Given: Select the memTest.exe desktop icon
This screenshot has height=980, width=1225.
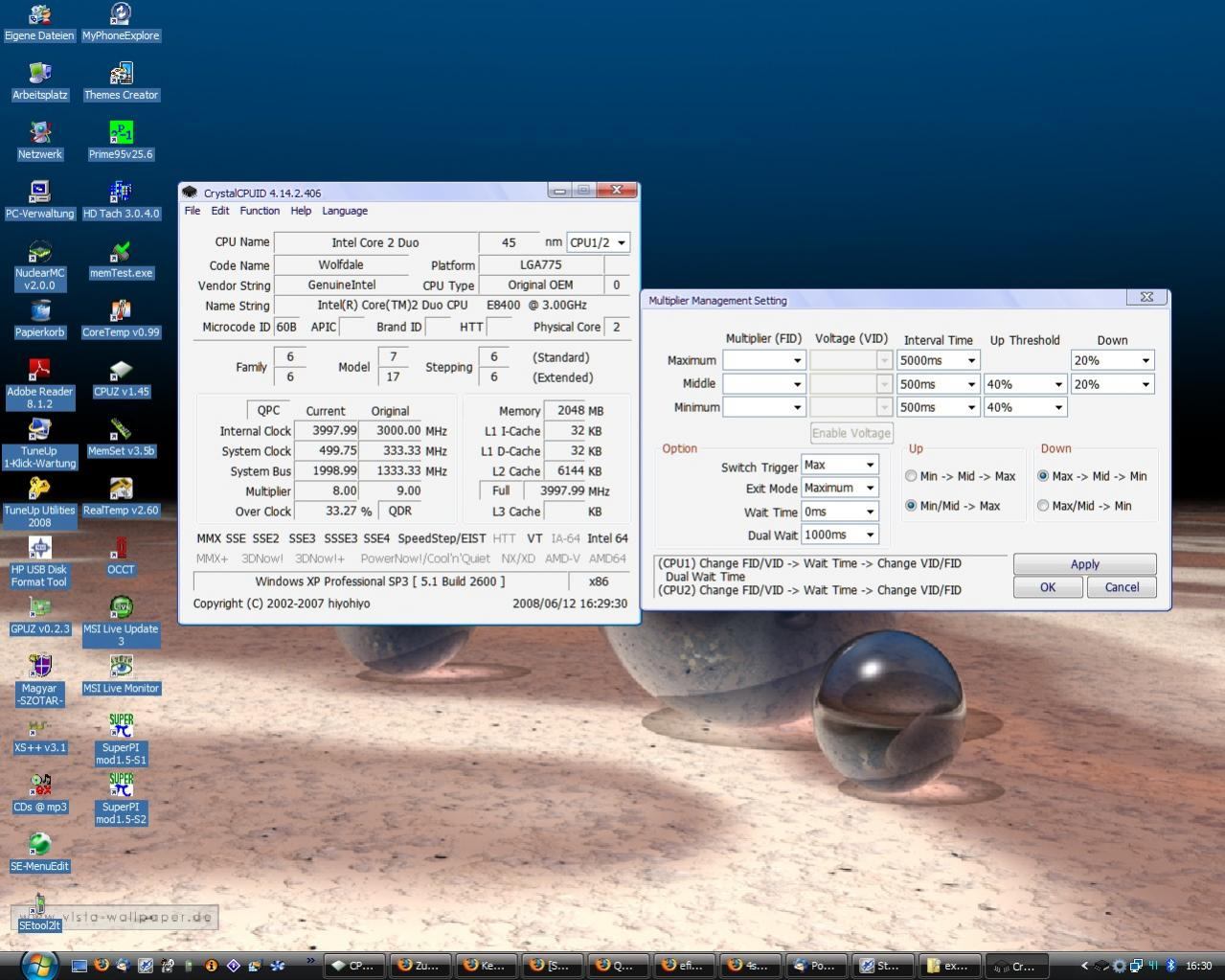Looking at the screenshot, I should click(121, 261).
